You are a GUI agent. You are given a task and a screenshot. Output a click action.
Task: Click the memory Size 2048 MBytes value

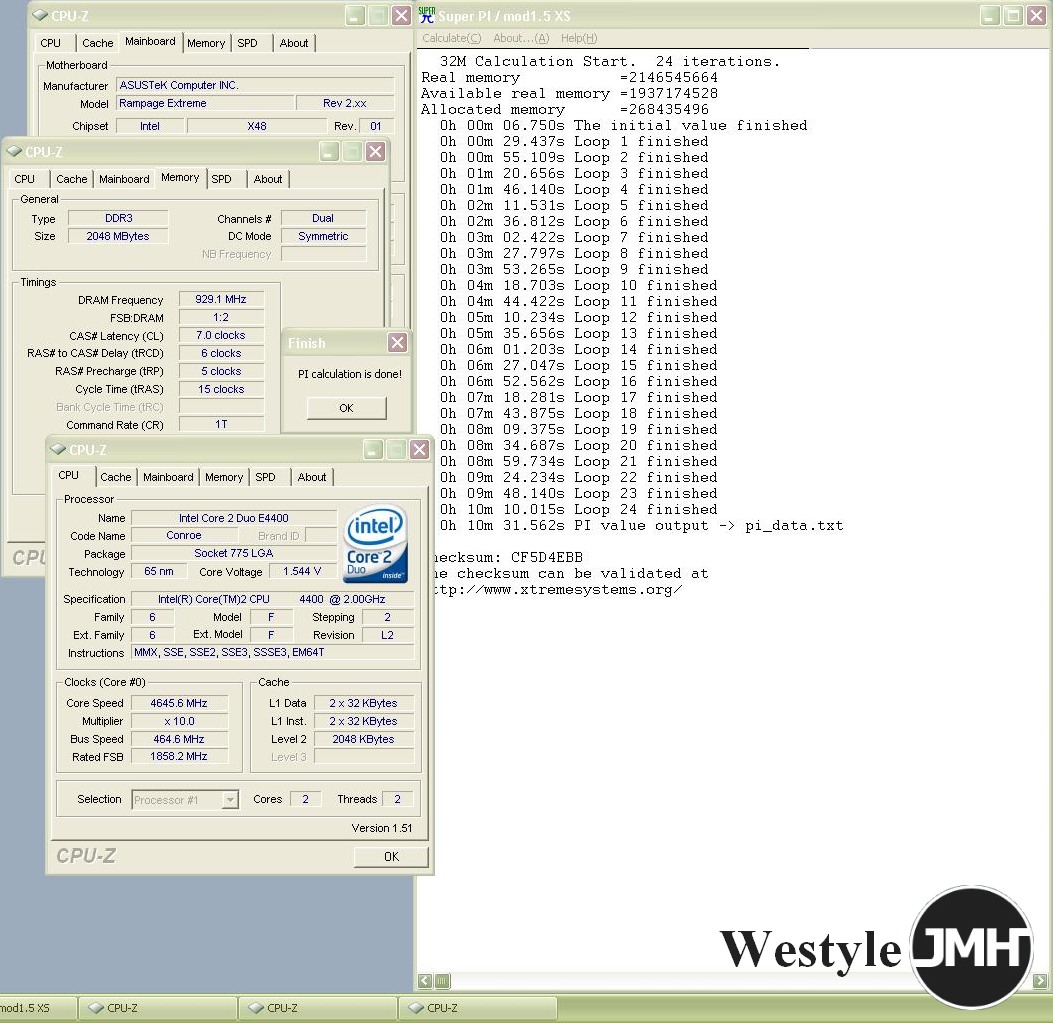118,236
